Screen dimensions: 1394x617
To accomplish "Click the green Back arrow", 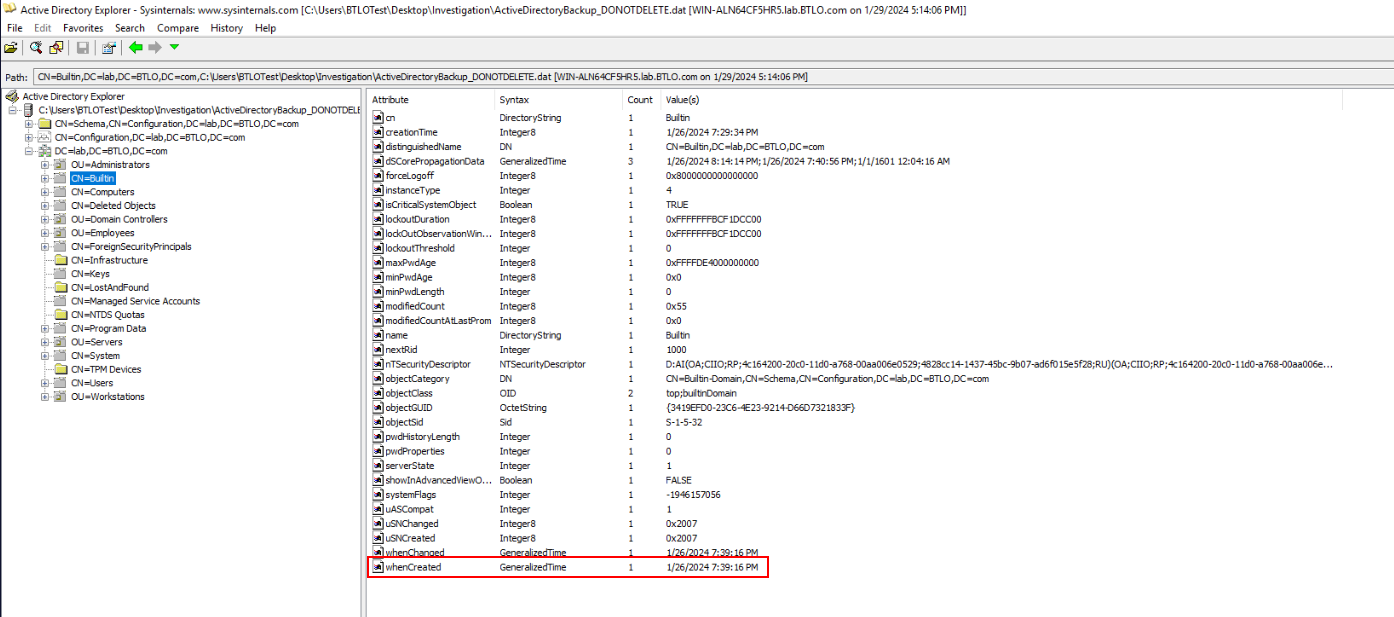I will tap(136, 47).
